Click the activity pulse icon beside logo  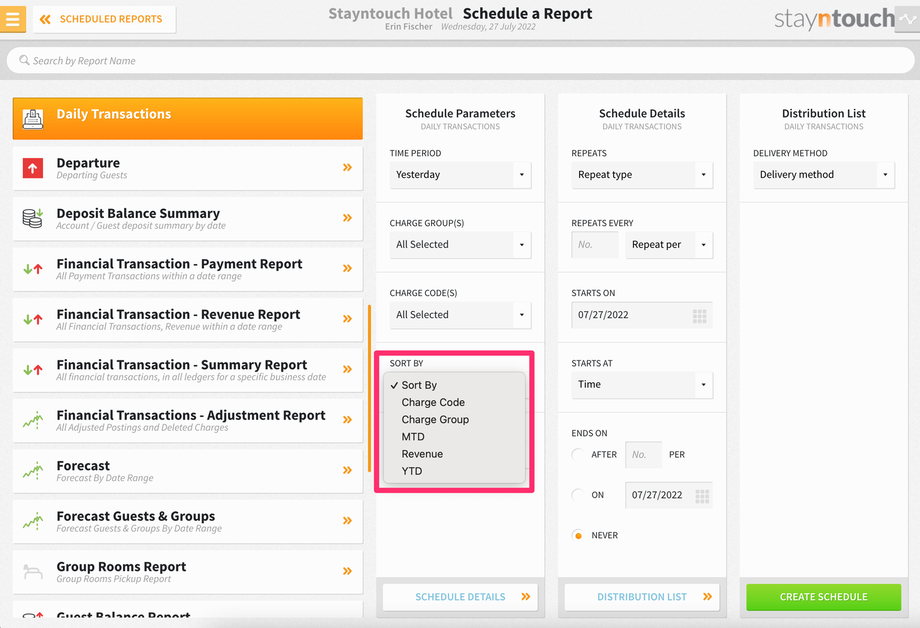pos(907,19)
